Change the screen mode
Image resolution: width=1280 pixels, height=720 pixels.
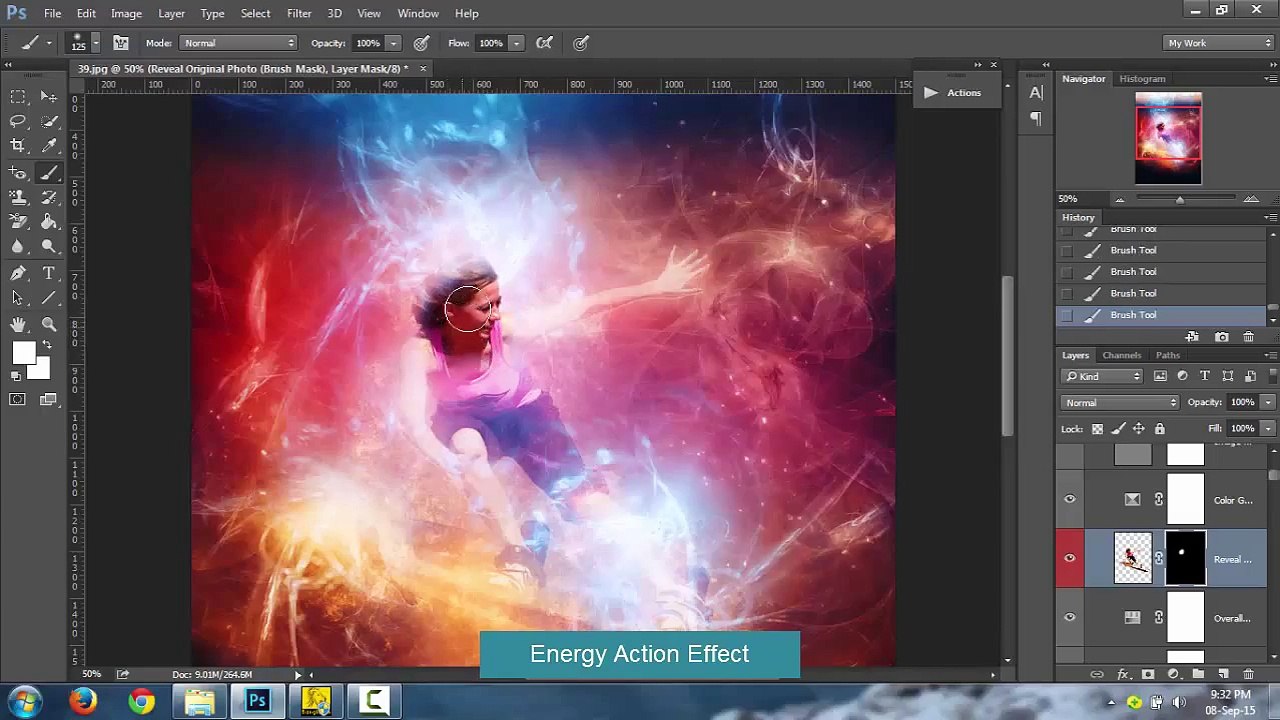click(48, 400)
